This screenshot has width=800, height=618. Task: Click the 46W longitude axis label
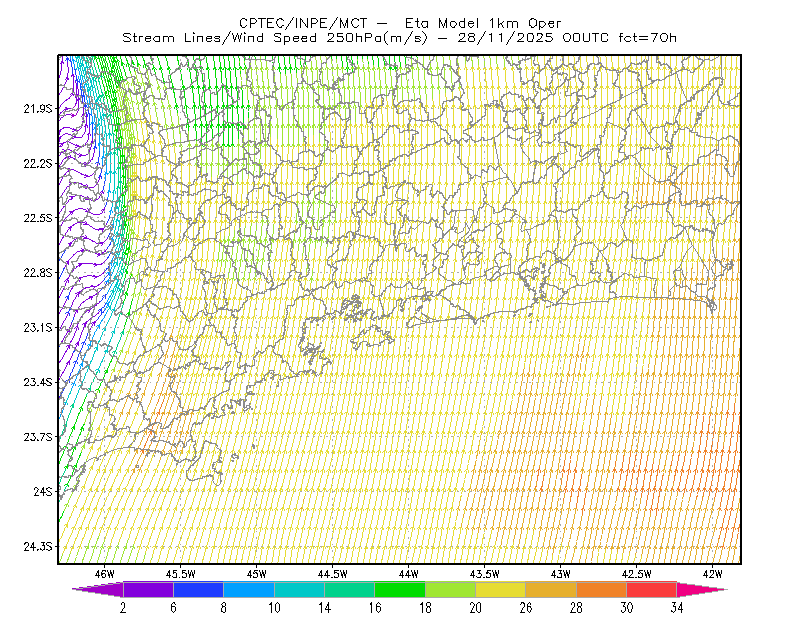point(104,574)
